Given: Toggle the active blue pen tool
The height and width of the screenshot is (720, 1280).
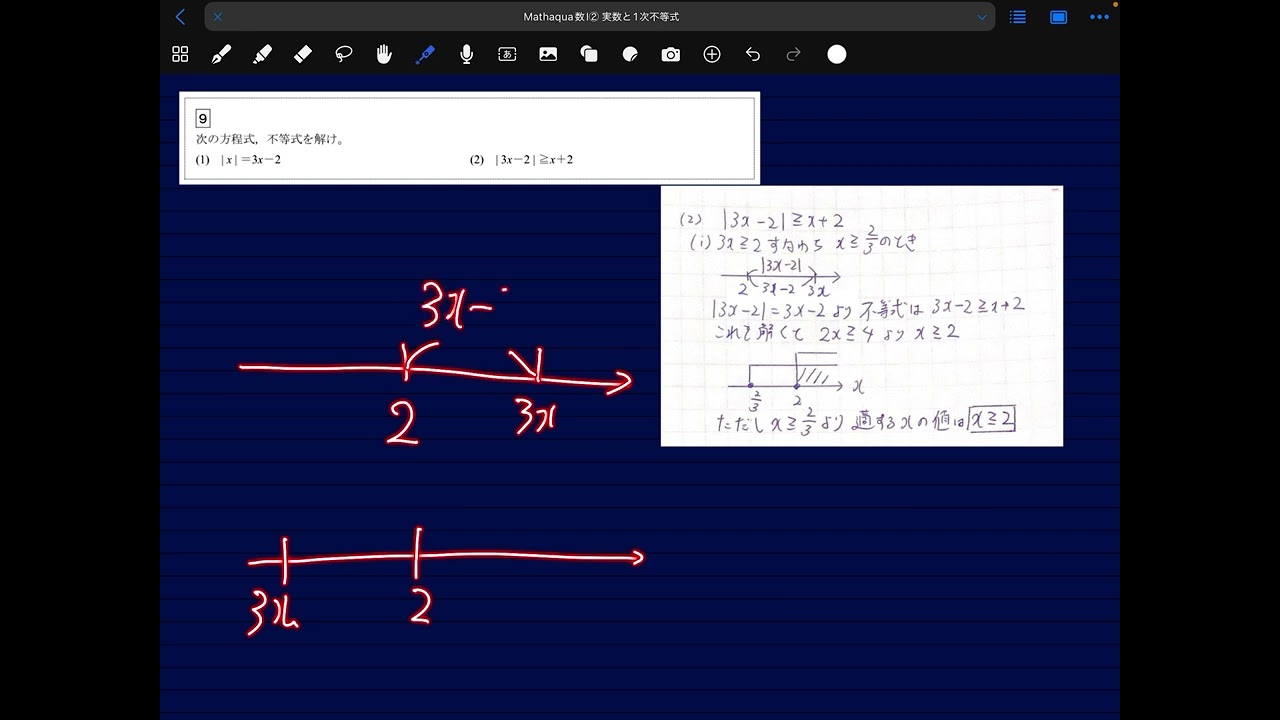Looking at the screenshot, I should click(x=425, y=55).
